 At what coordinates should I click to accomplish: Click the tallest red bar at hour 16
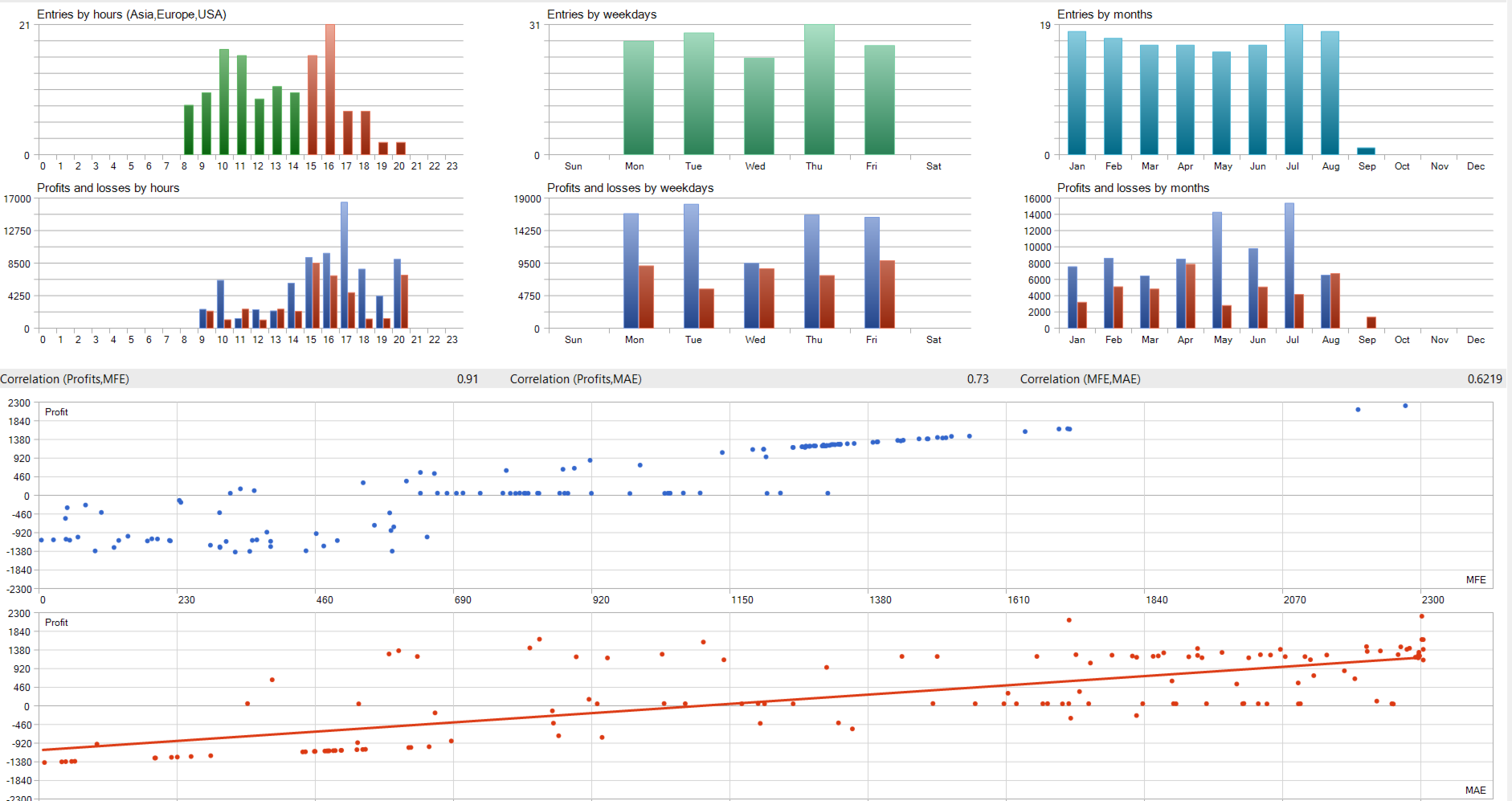(x=330, y=89)
